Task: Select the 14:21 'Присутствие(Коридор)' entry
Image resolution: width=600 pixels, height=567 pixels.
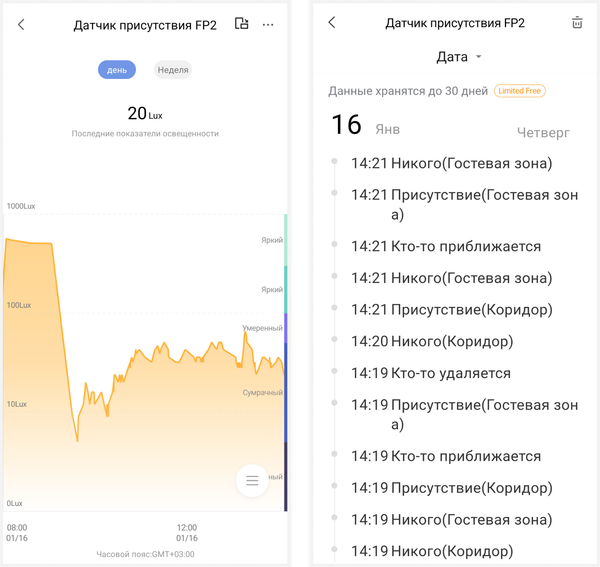Action: pos(451,309)
